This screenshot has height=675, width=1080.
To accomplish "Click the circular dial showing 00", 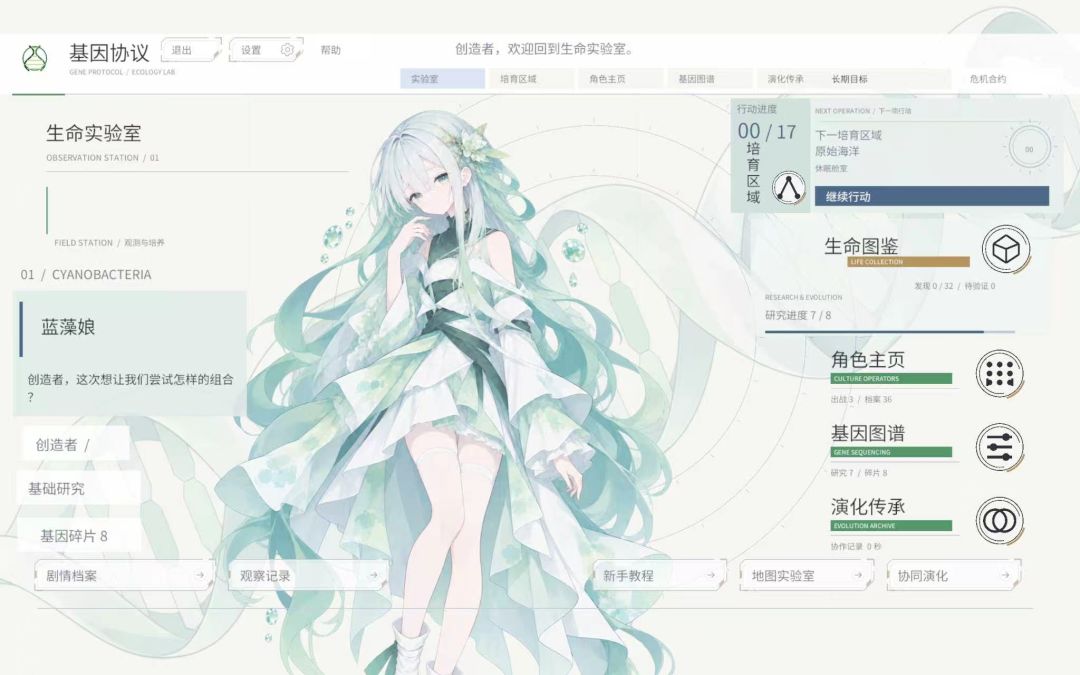I will pos(1029,149).
